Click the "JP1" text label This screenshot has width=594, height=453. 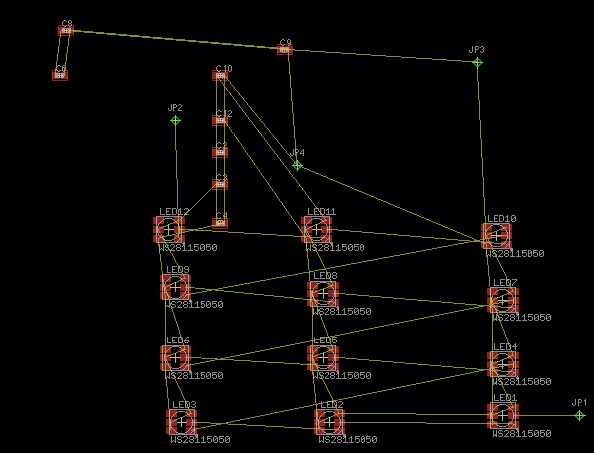pos(579,403)
